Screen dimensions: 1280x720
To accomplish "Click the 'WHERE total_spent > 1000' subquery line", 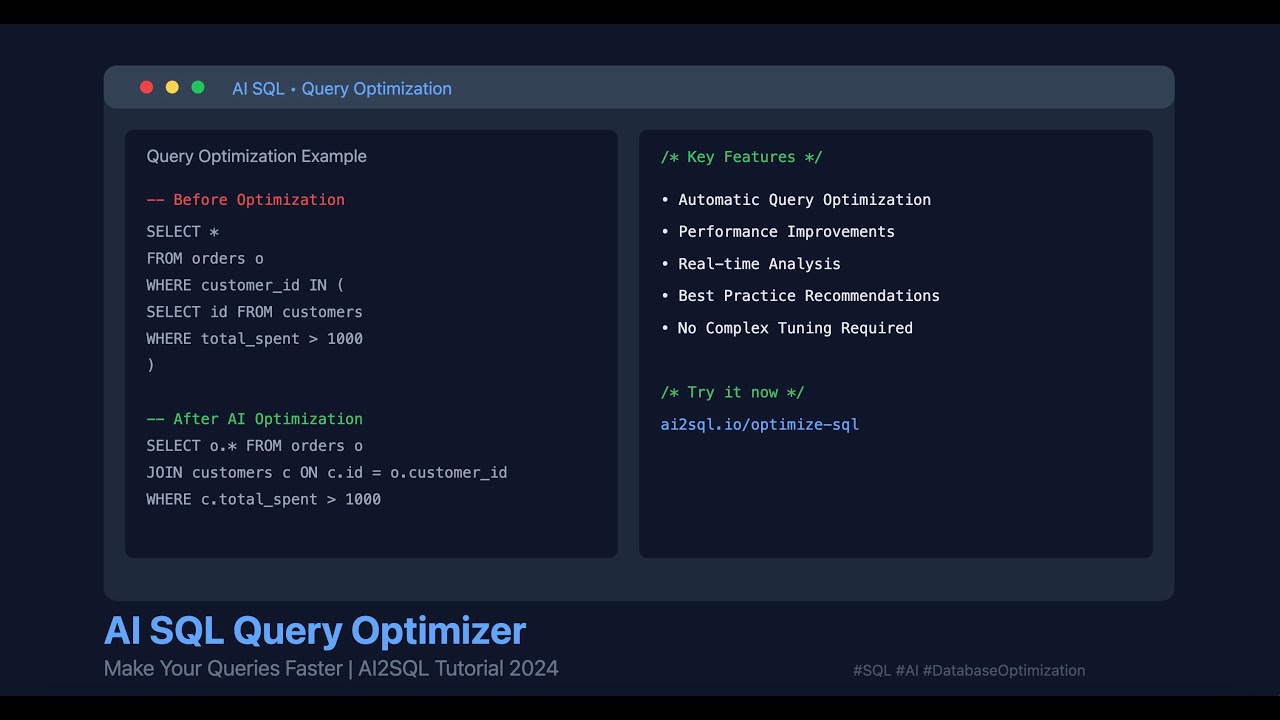I will (x=255, y=339).
